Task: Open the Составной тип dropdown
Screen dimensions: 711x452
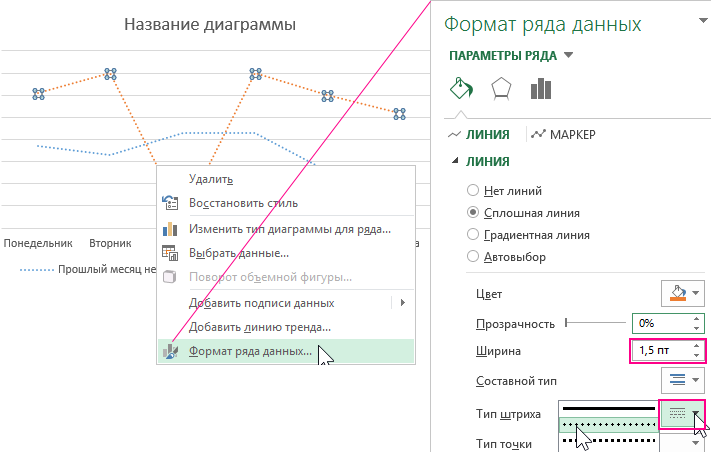Action: 683,380
